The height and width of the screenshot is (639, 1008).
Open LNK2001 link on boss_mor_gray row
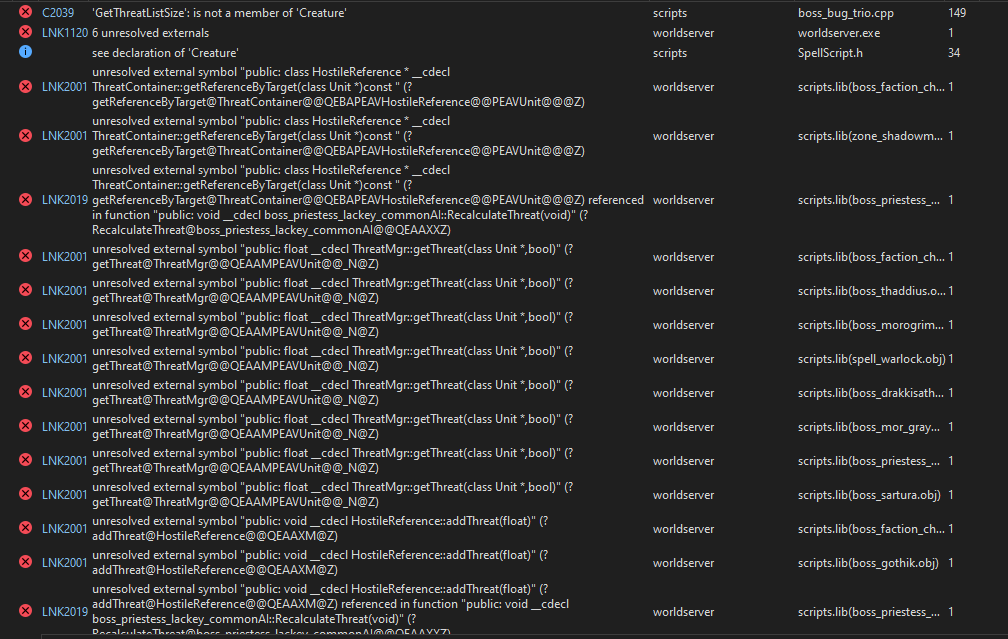coord(65,427)
